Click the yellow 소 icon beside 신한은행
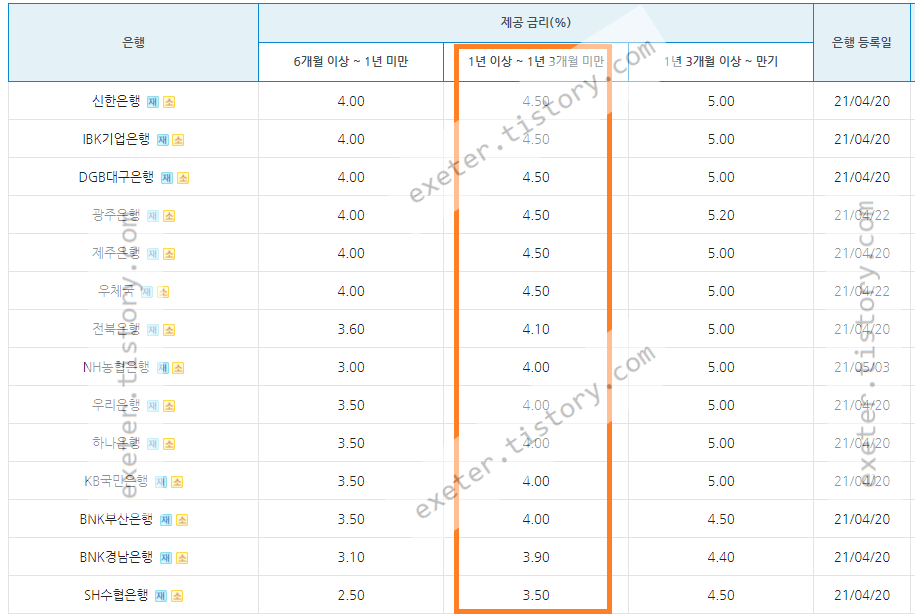The image size is (915, 615). tap(169, 102)
